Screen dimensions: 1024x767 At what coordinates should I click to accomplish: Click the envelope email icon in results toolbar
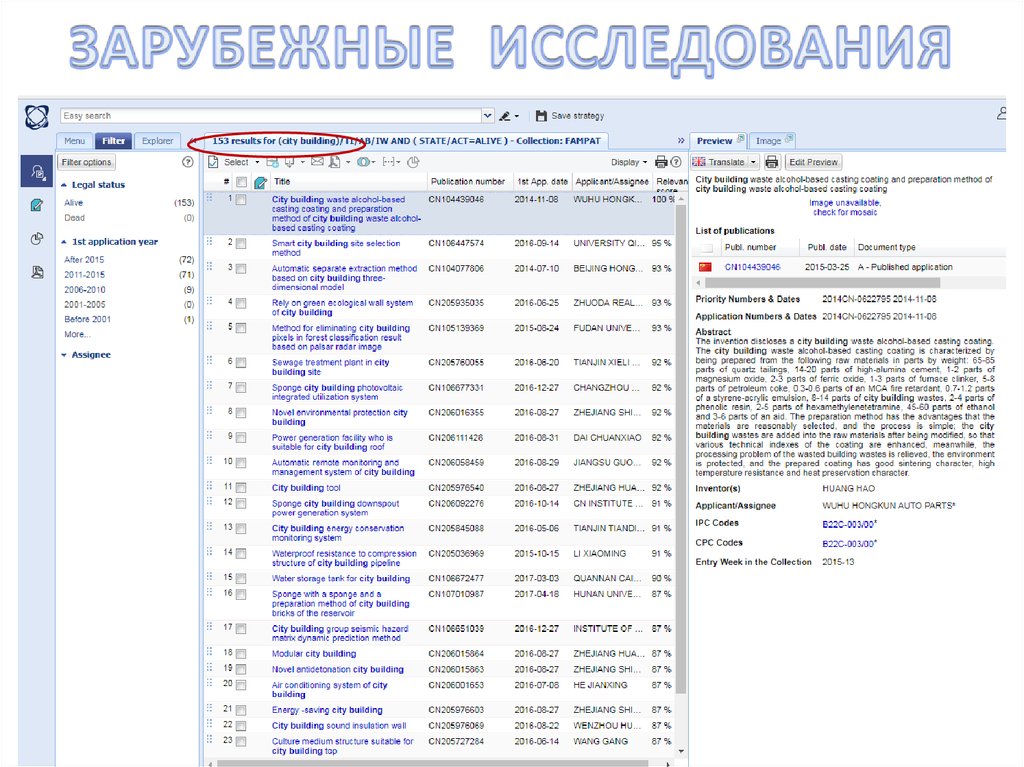coord(317,162)
